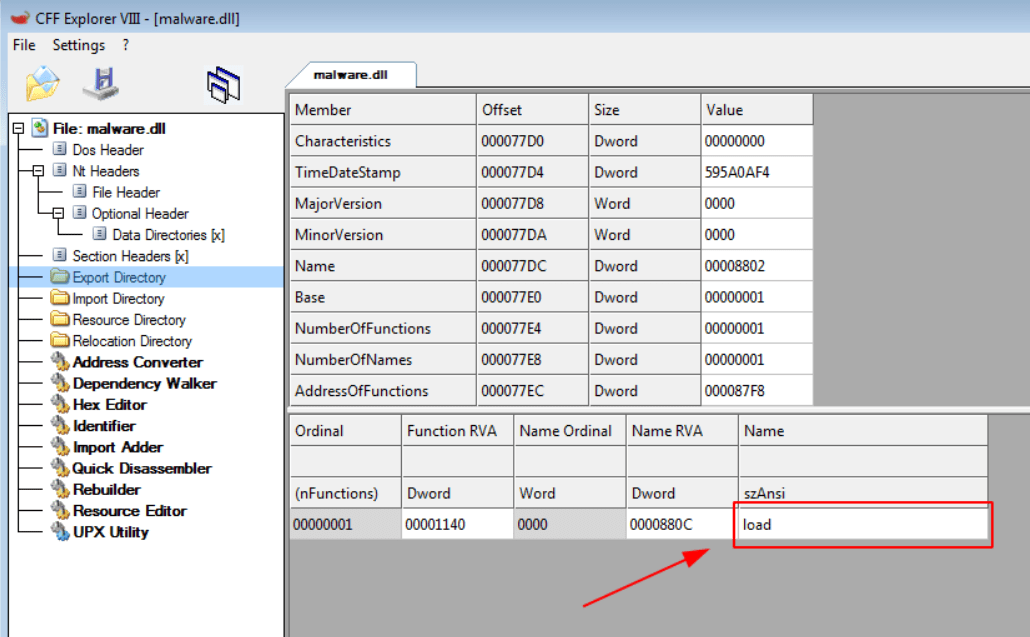Click the Dependency Walker tool icon
This screenshot has width=1030, height=637.
[x=60, y=383]
